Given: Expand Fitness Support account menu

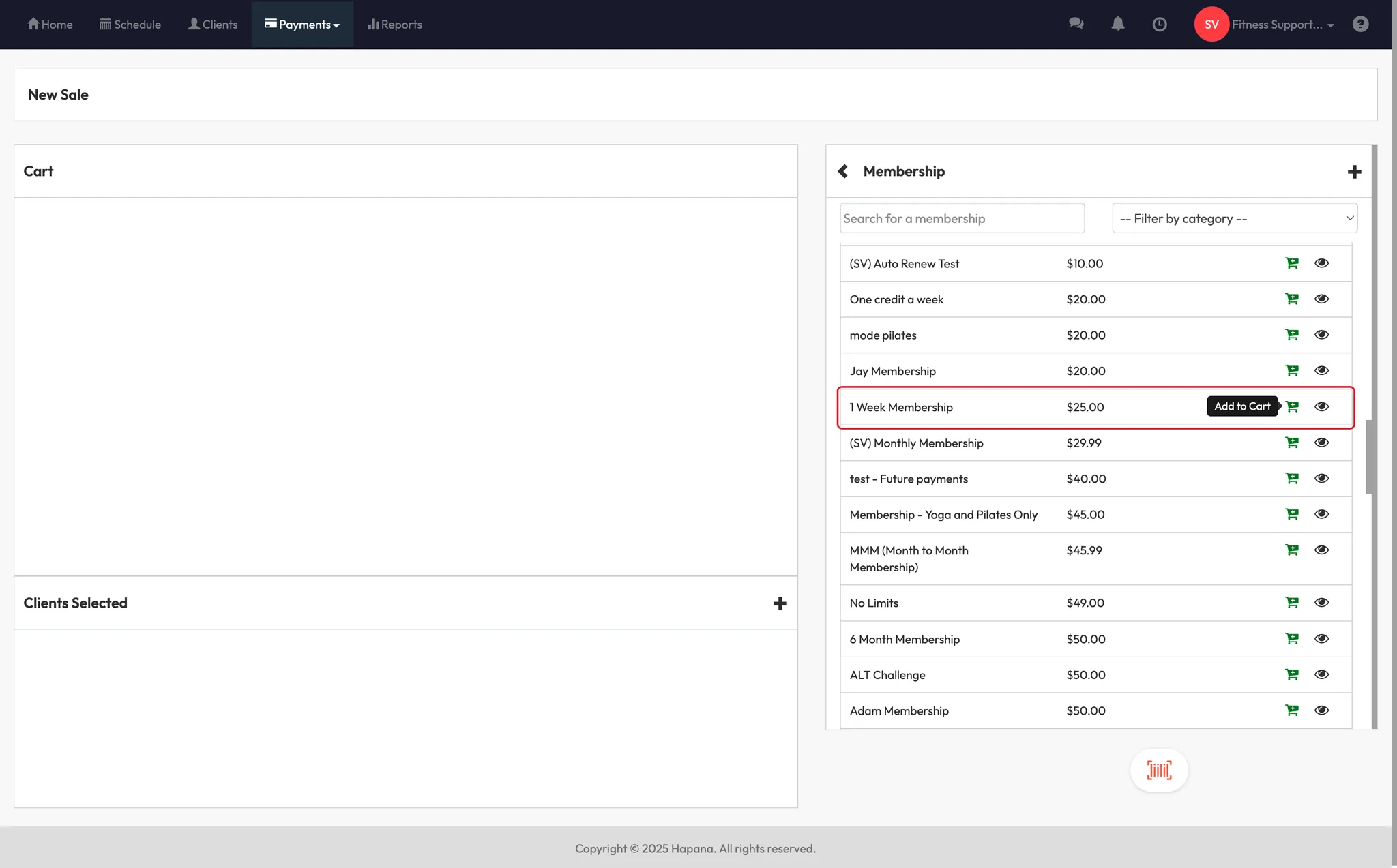Looking at the screenshot, I should click(x=1282, y=25).
